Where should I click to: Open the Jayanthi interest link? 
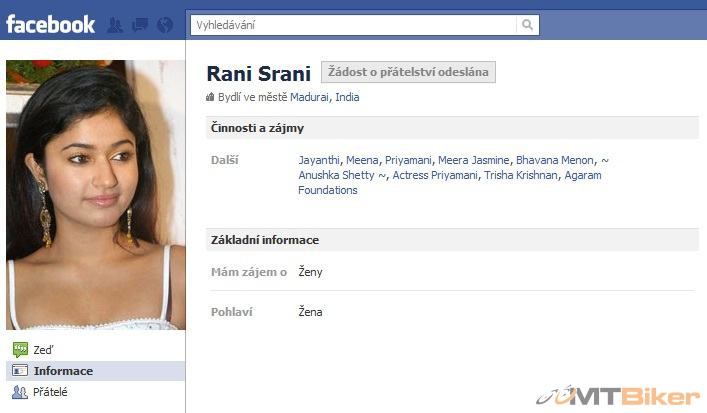319,160
